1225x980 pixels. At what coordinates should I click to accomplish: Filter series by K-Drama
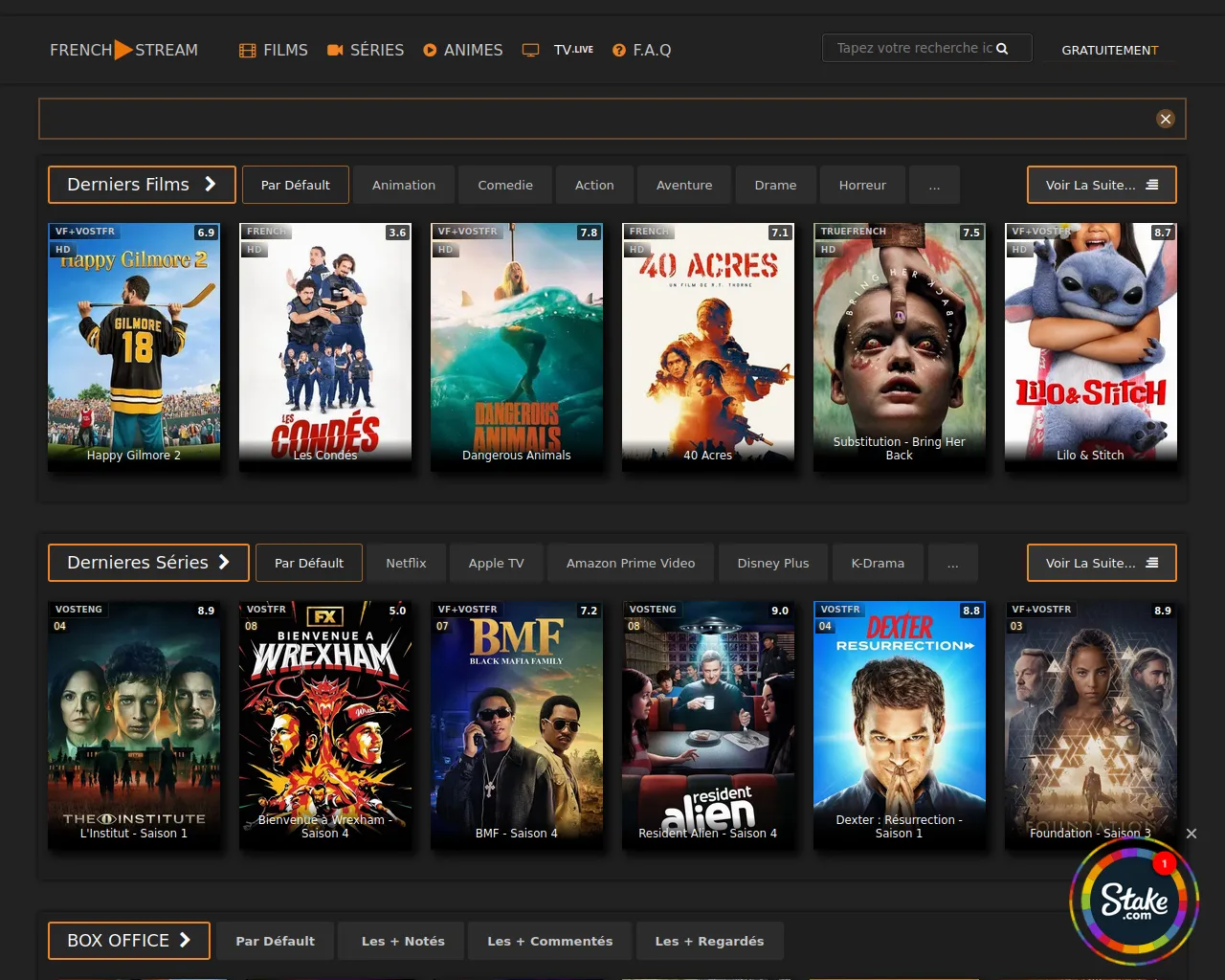[878, 563]
